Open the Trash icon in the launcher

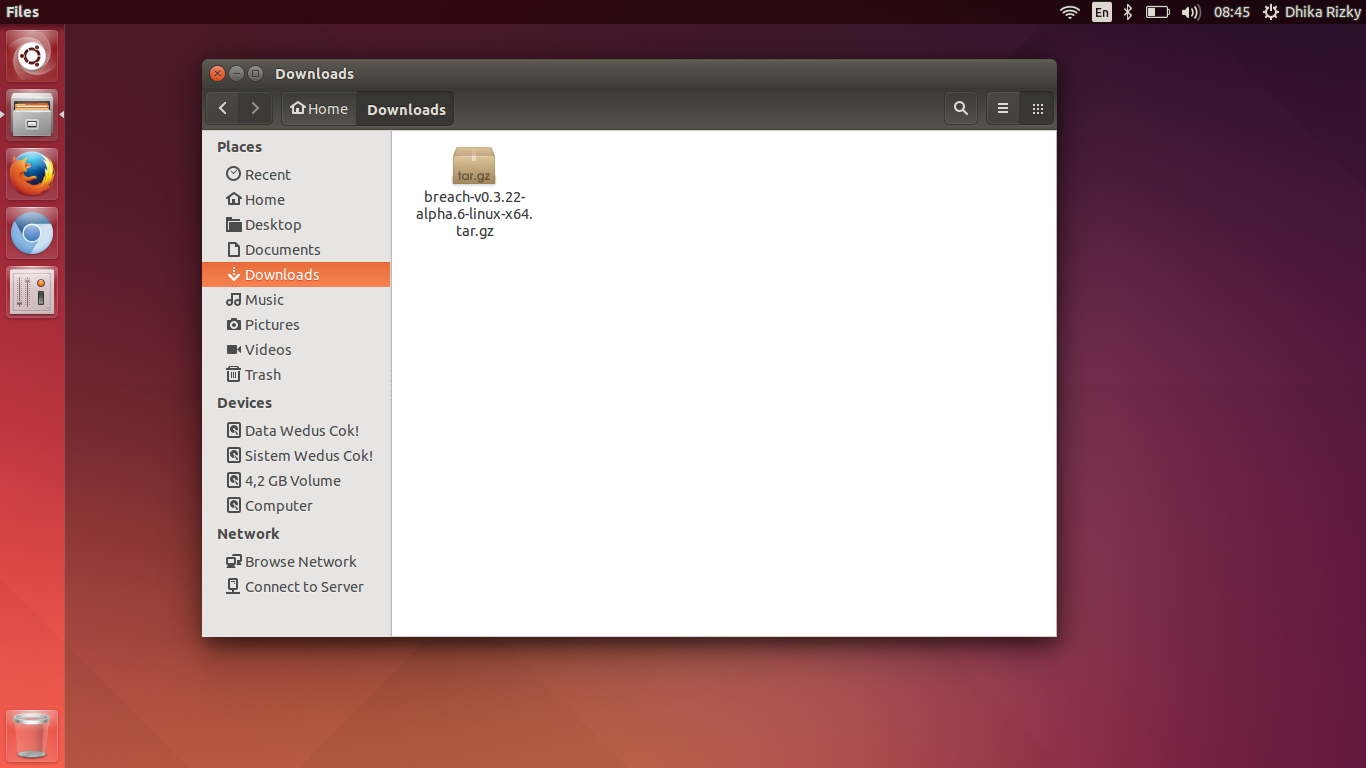32,736
